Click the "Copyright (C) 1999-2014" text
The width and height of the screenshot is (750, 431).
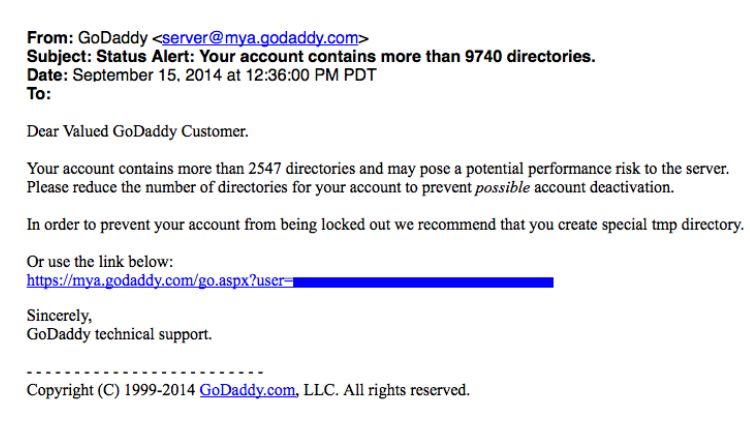111,390
